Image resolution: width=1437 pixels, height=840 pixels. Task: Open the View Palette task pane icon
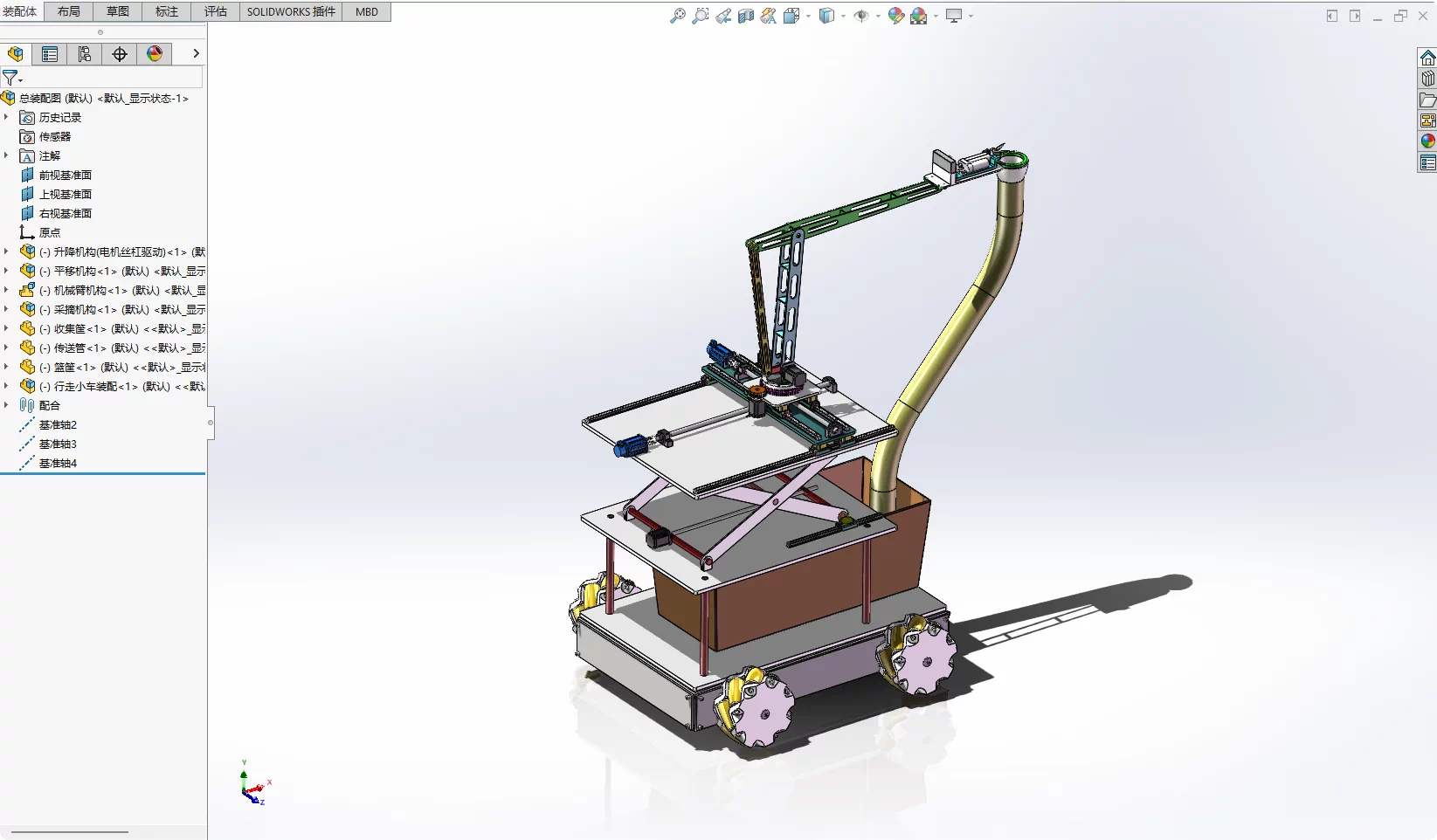click(x=1427, y=120)
